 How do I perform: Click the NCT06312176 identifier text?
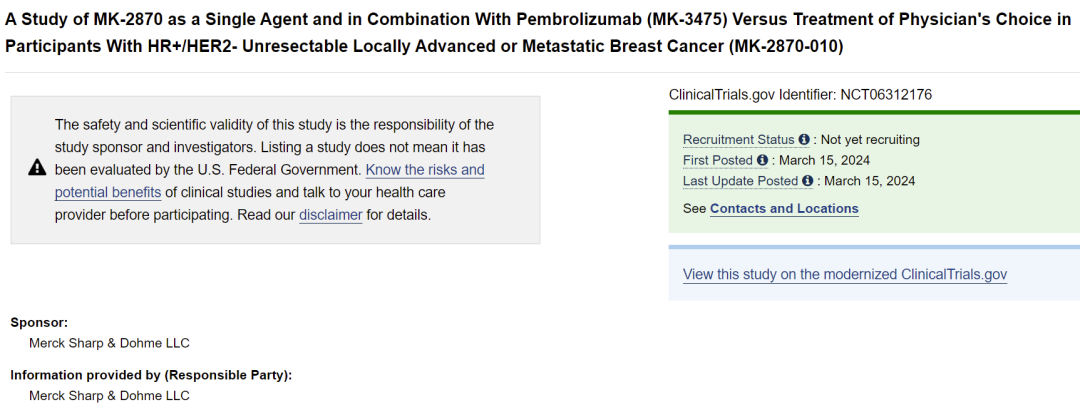pos(885,94)
